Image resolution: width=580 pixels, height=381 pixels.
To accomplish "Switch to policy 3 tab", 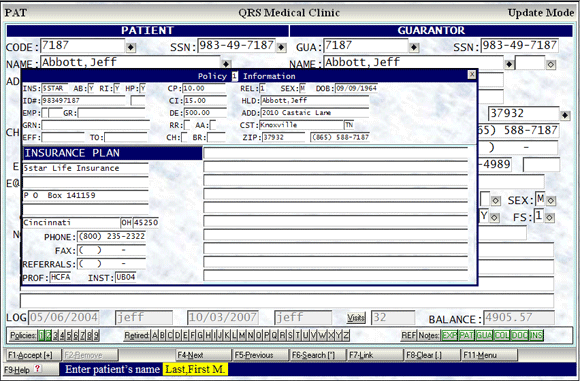I will coord(55,336).
